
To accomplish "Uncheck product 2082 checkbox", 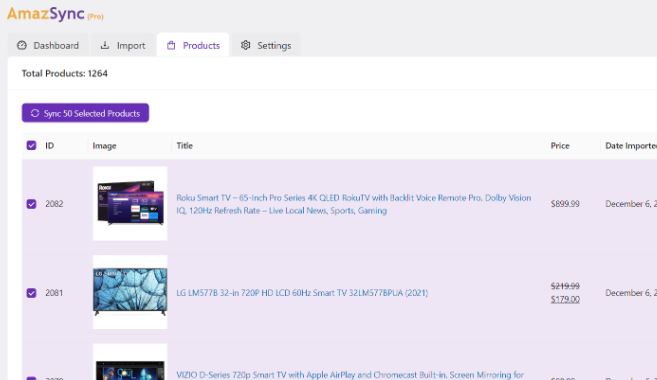I will click(x=31, y=204).
